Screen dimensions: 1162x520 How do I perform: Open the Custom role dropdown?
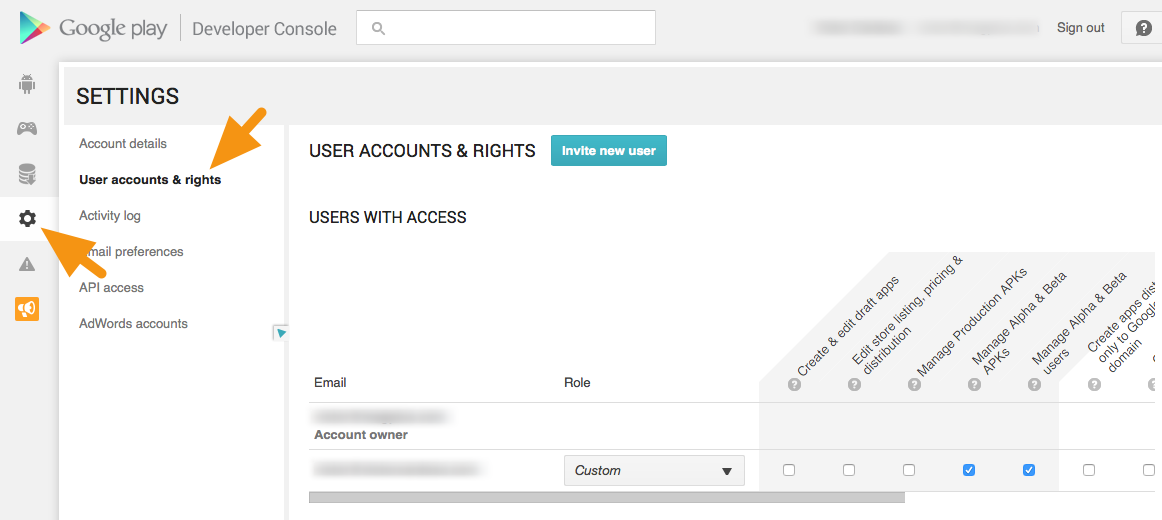(655, 470)
